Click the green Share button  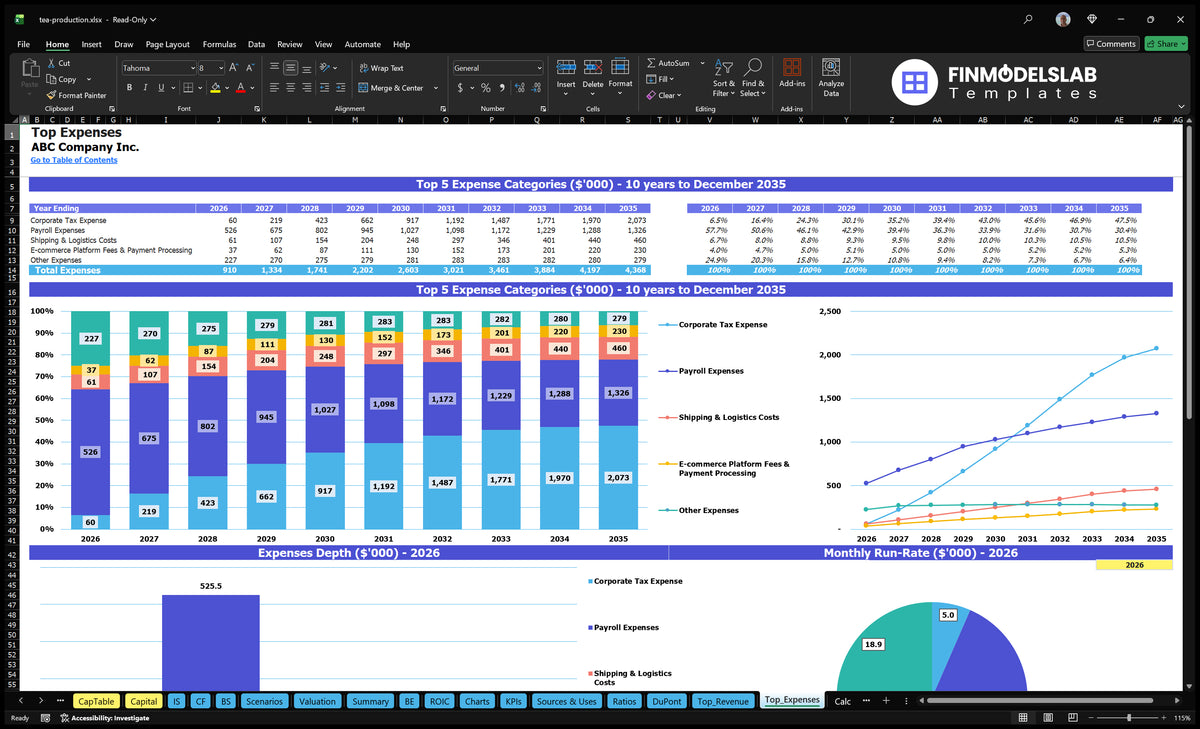pyautogui.click(x=1165, y=44)
